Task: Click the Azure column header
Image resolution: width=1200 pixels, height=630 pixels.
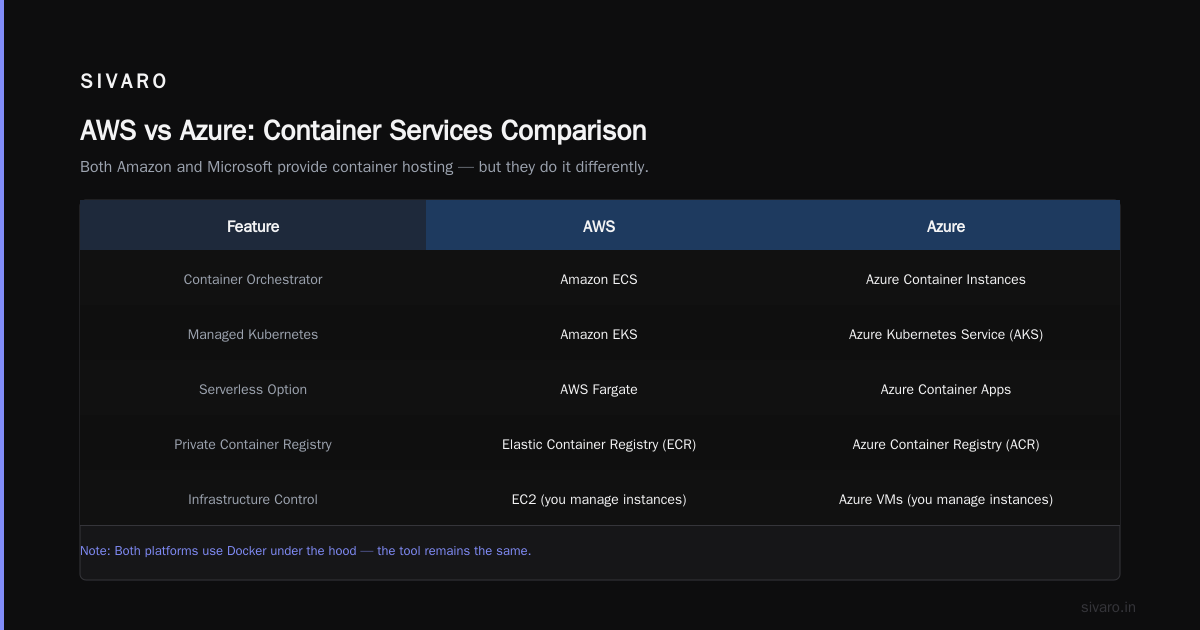Action: (x=946, y=226)
